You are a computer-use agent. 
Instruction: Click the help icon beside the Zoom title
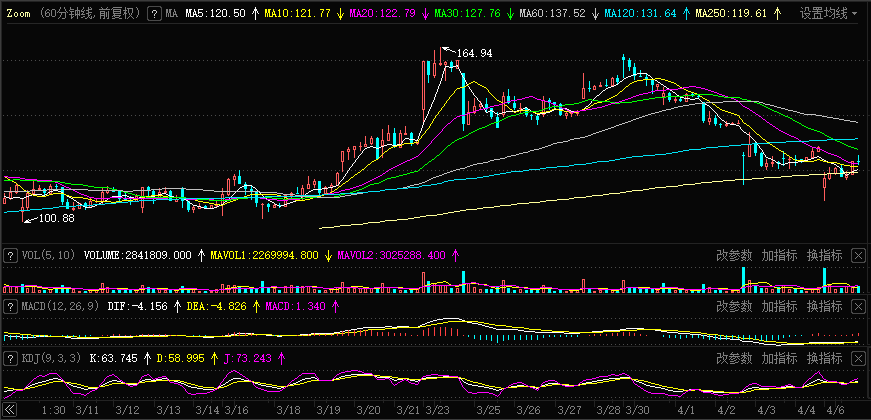153,14
